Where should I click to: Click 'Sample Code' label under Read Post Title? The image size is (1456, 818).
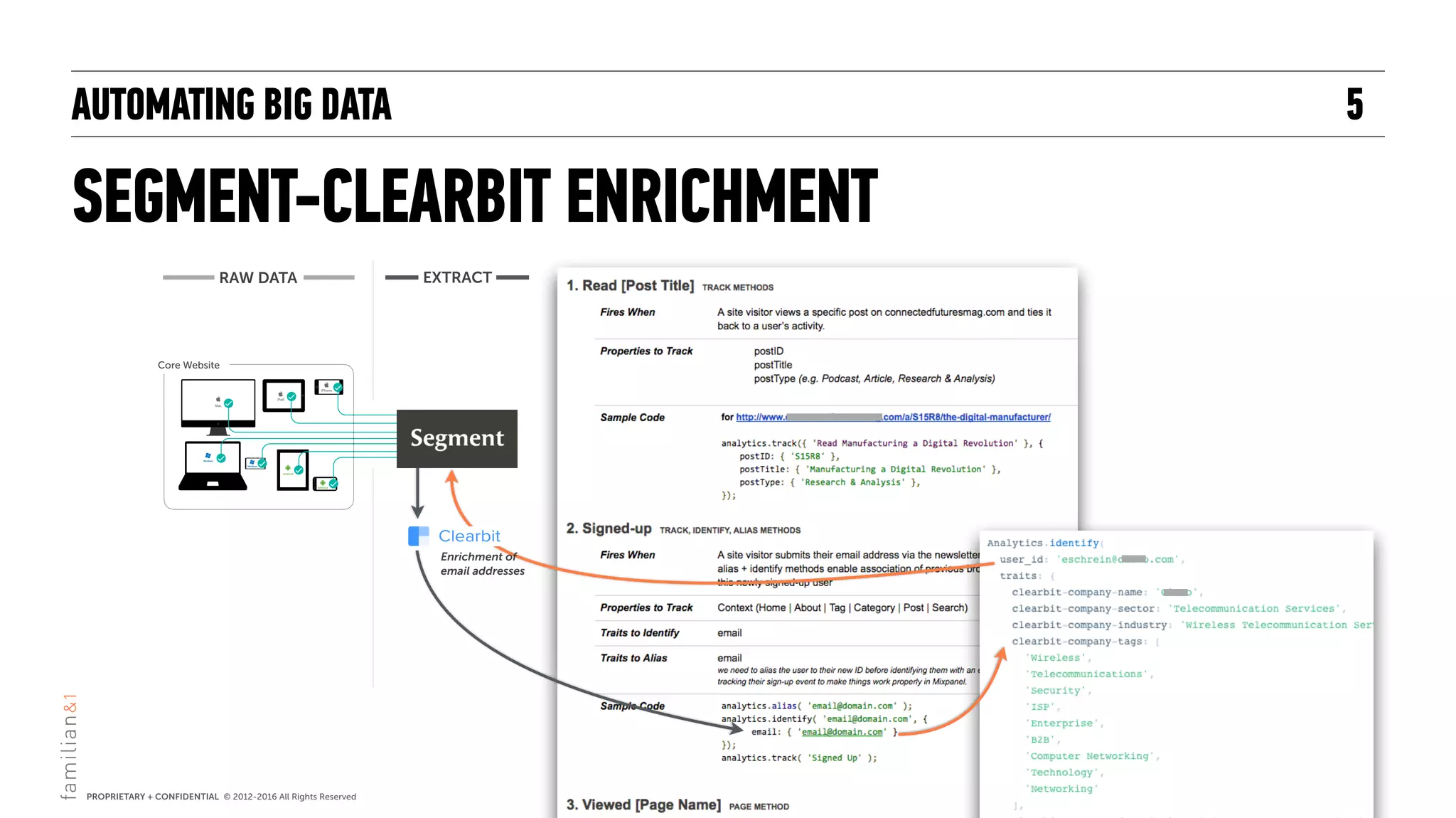632,418
